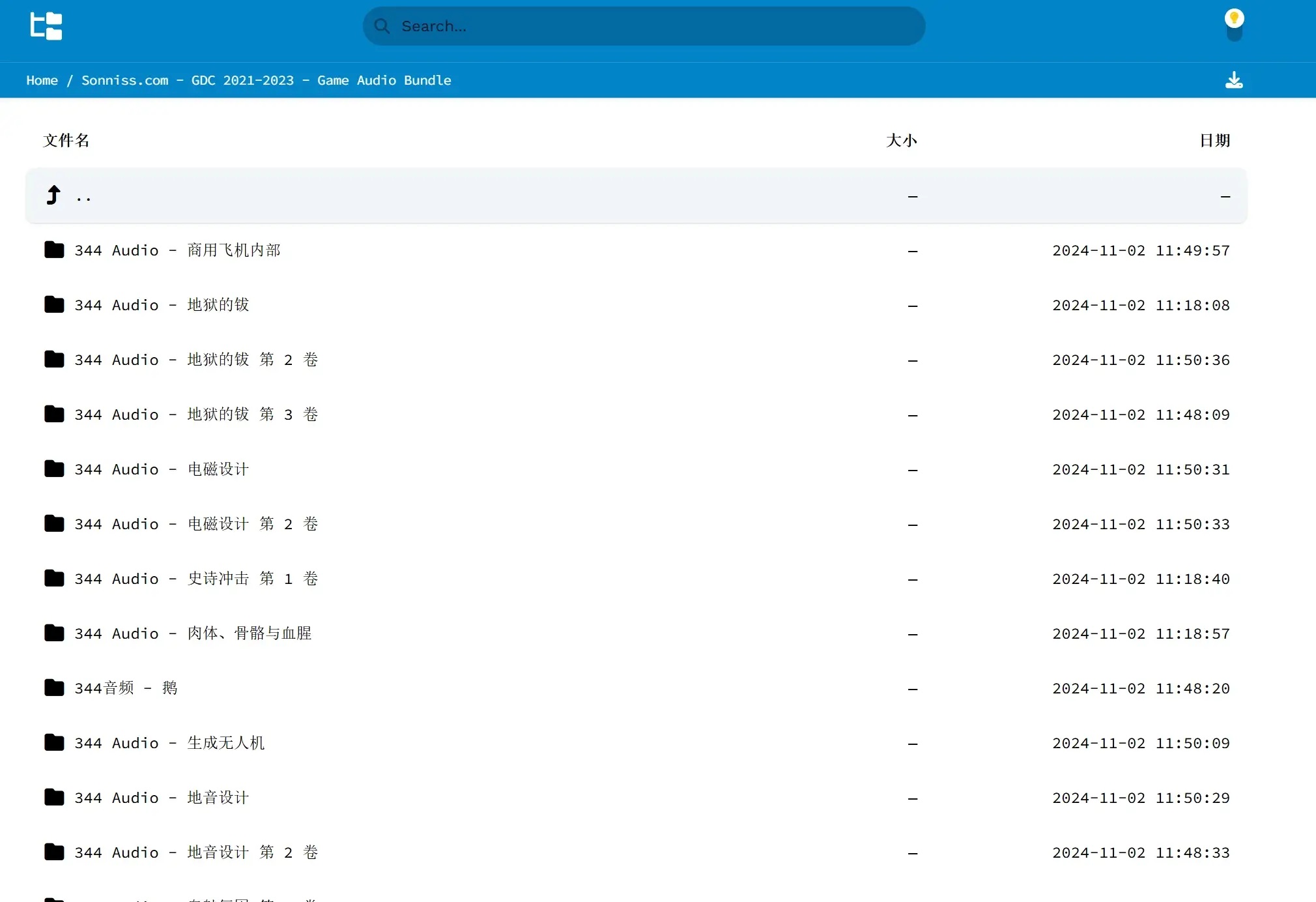Go up to parent directory arrow
The image size is (1316, 902).
point(54,196)
